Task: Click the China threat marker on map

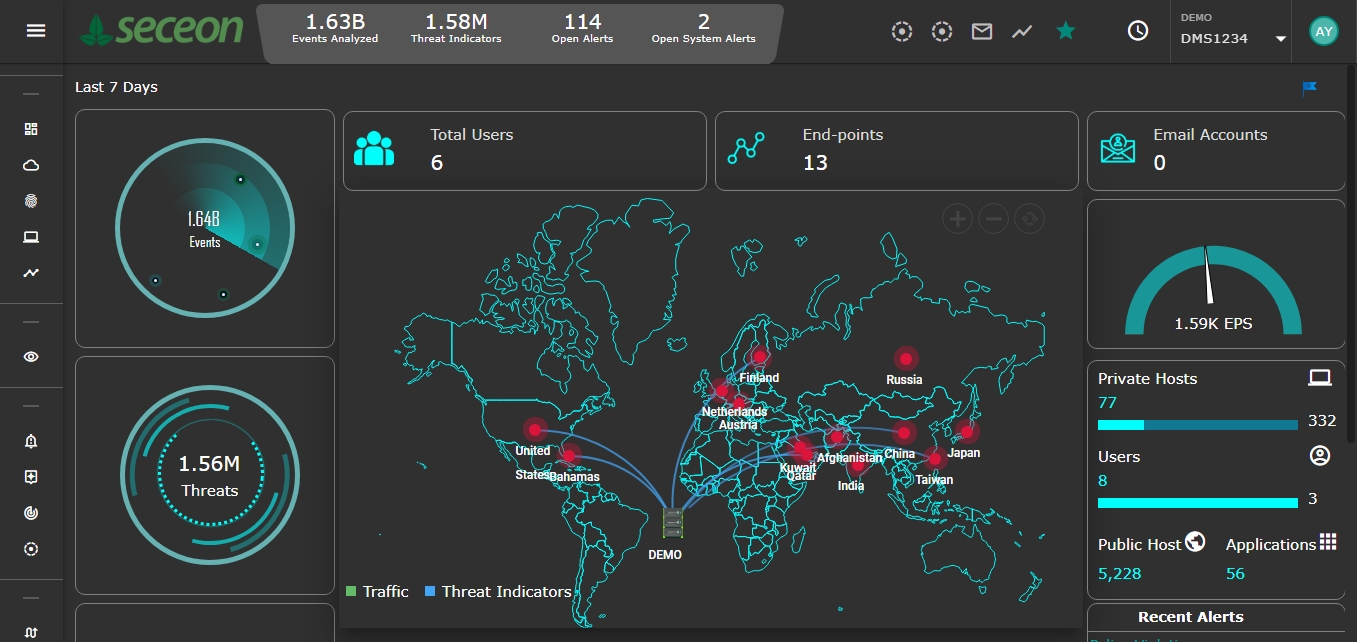Action: 904,433
